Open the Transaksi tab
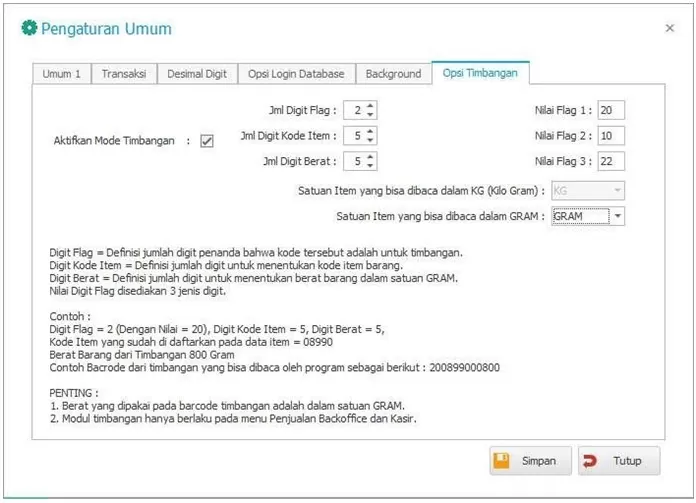Viewport: 696px width, 503px height. point(126,74)
